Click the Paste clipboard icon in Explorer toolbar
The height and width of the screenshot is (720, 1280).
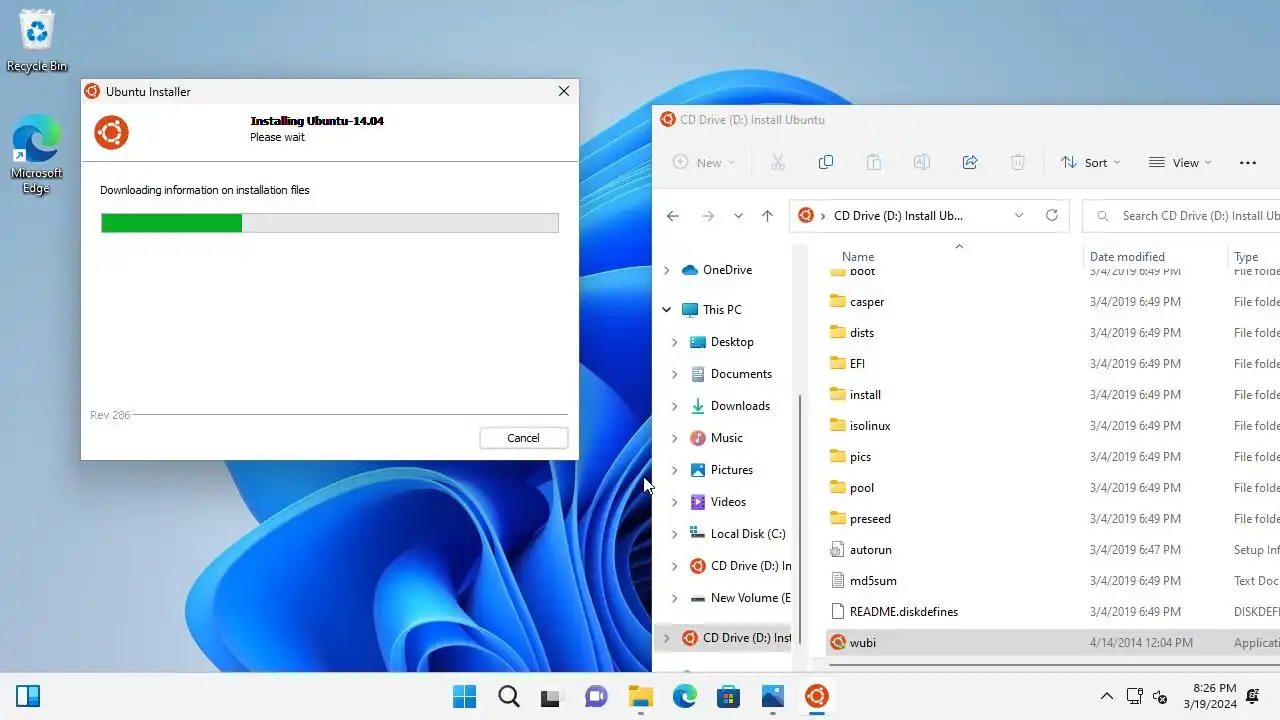click(873, 162)
